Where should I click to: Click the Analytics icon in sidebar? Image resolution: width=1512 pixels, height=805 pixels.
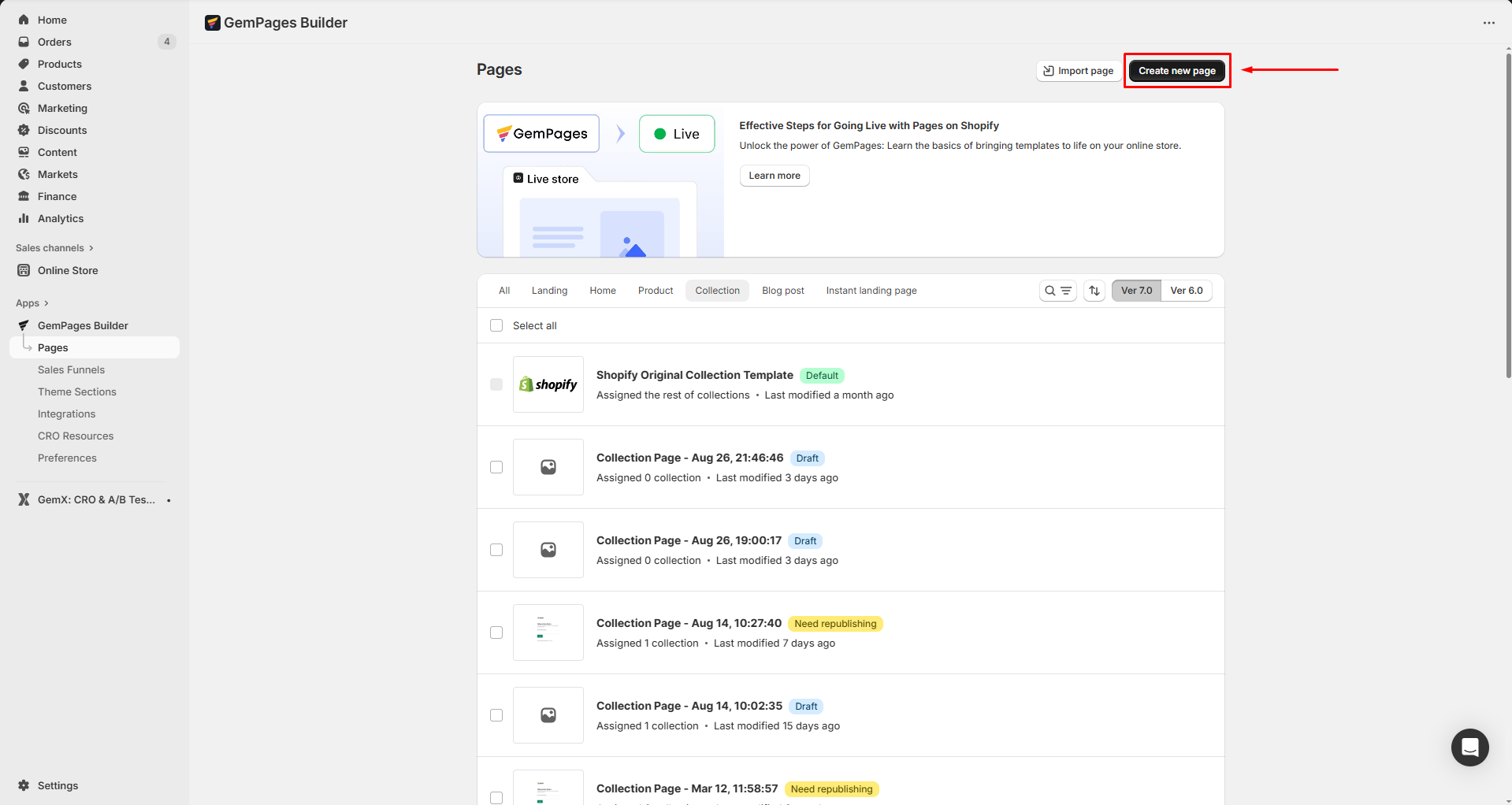click(x=24, y=218)
